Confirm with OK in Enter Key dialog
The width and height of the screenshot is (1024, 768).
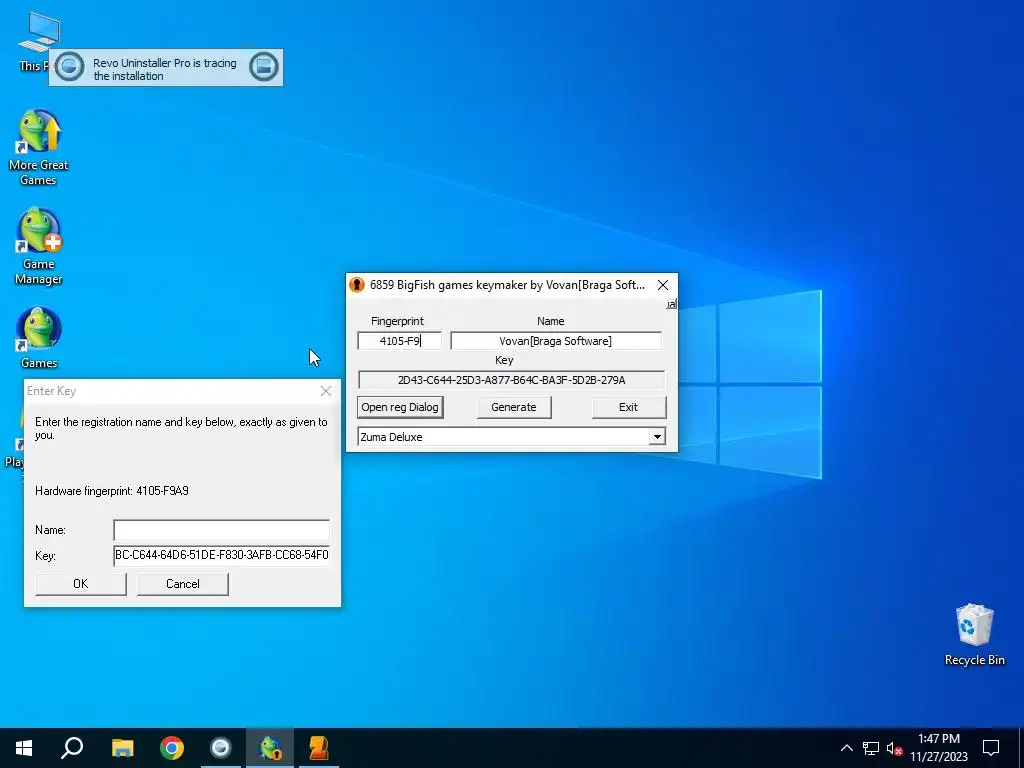pyautogui.click(x=80, y=584)
